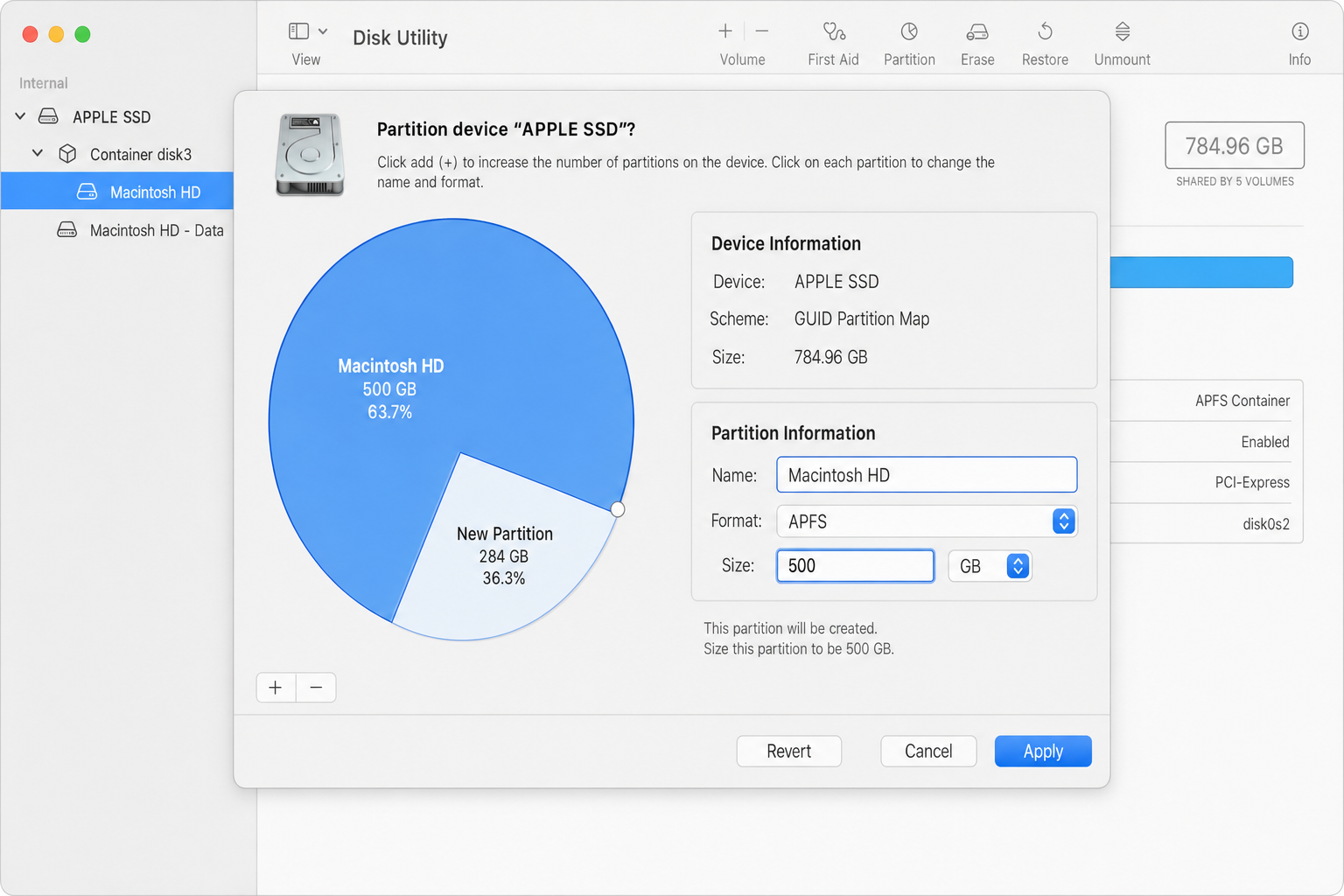Click the Revert button
This screenshot has height=896, width=1344.
789,751
